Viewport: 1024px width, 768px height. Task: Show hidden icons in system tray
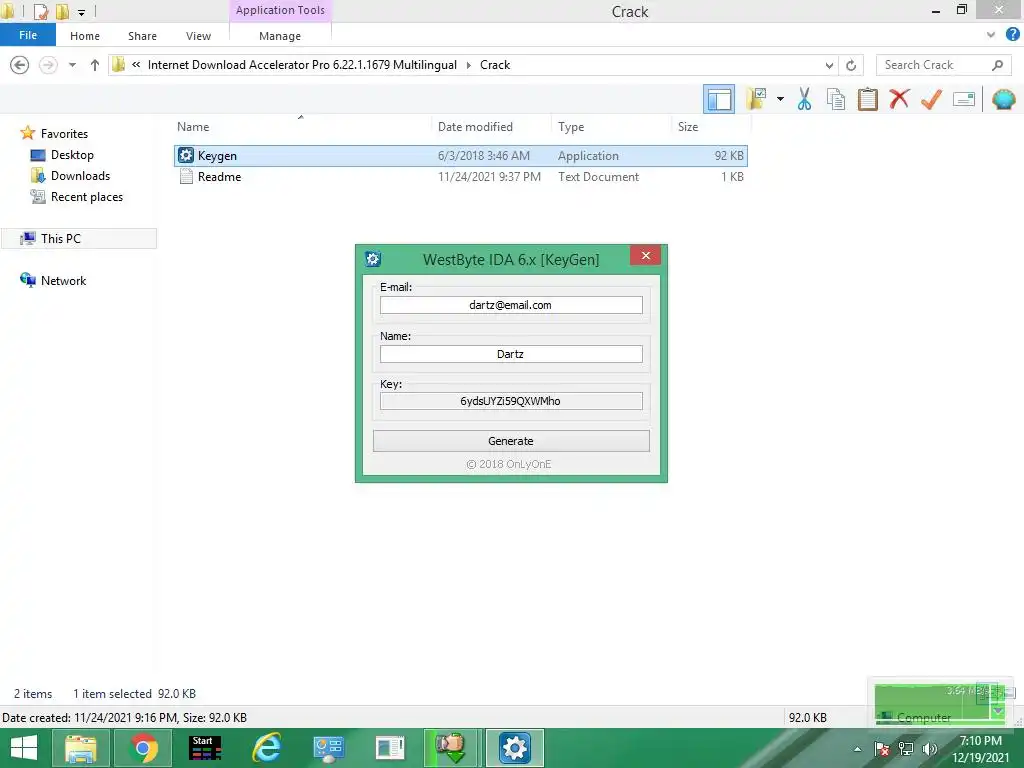857,749
